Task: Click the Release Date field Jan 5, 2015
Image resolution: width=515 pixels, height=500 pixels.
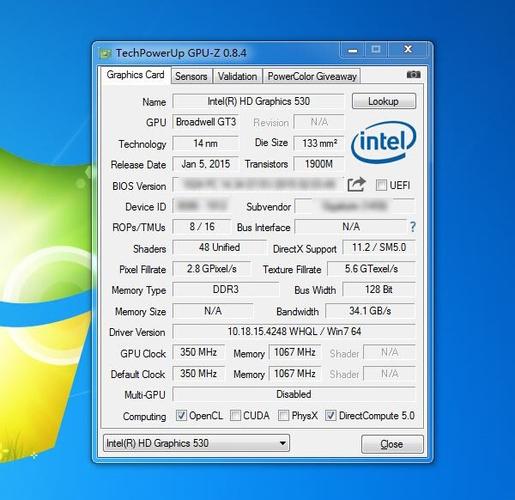Action: 206,164
